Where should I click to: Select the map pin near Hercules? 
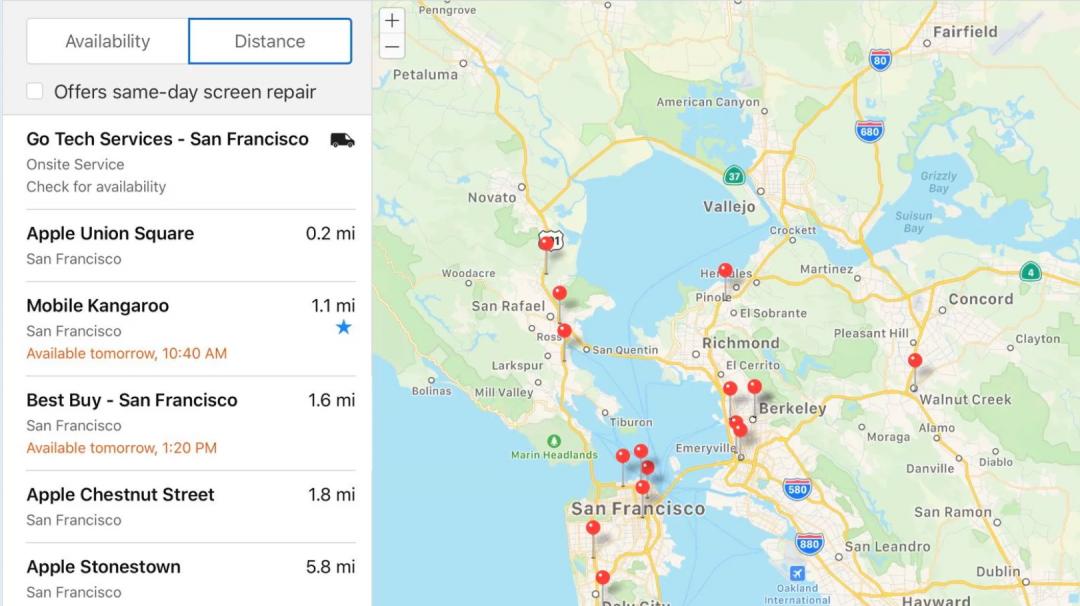[725, 271]
